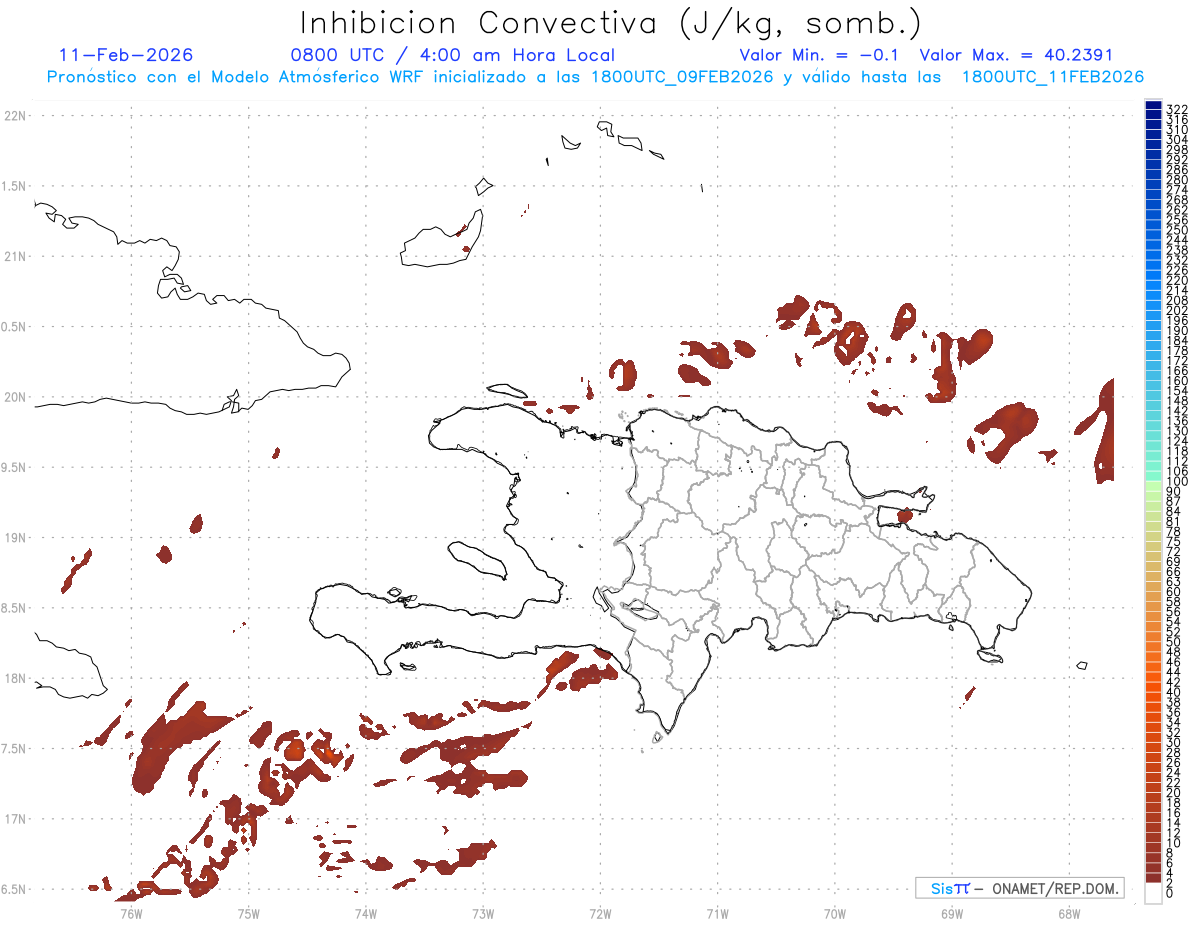Click the date '11-Feb-2026'
Image resolution: width=1200 pixels, height=927 pixels.
point(126,55)
